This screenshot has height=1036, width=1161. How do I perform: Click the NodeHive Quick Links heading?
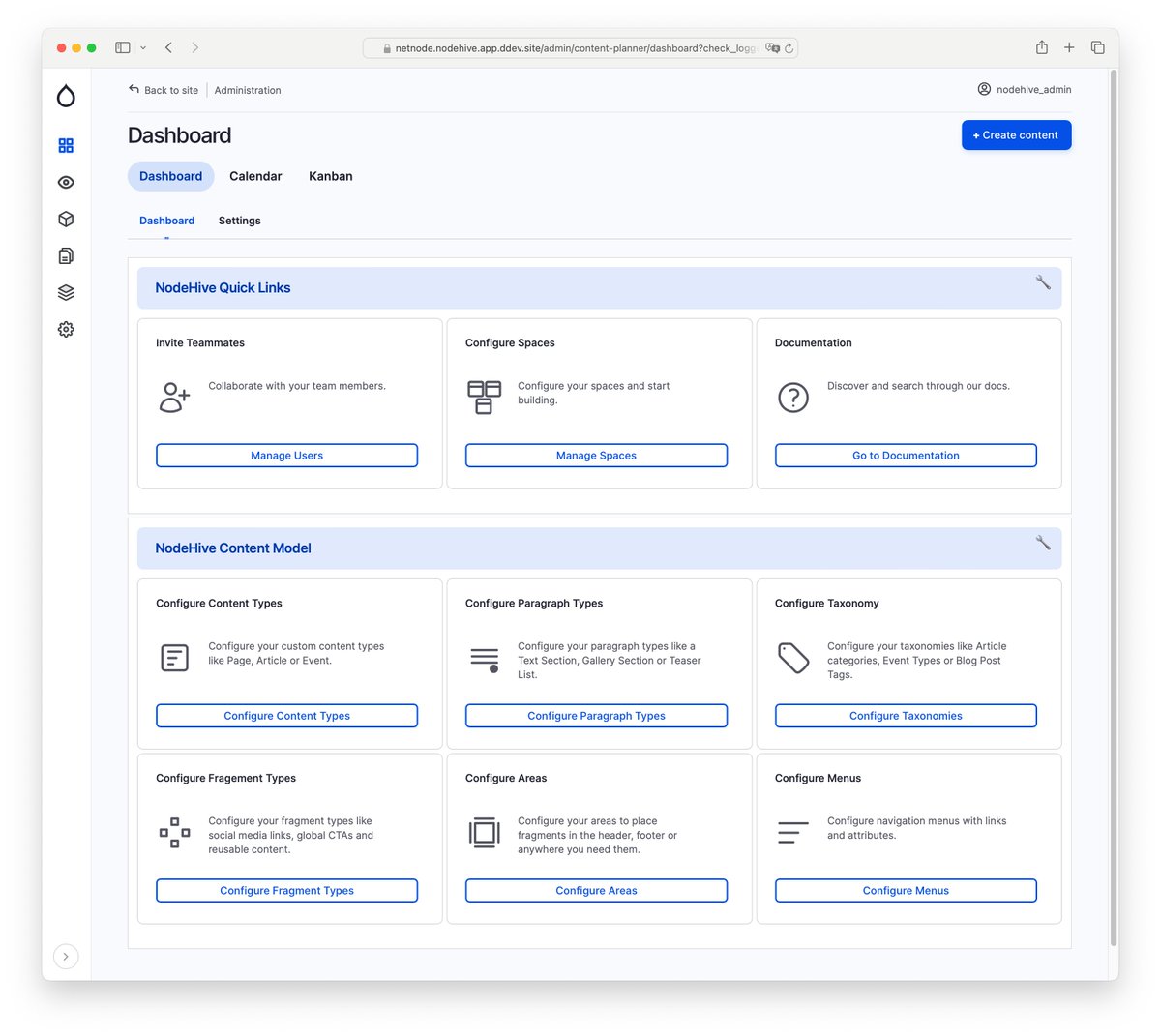[223, 288]
